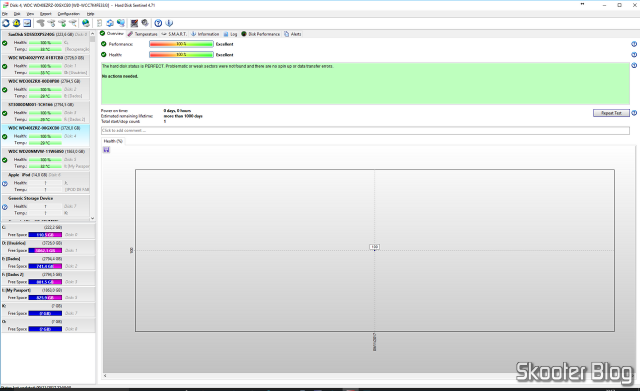Click the Repeat Test button
The image size is (640, 391).
[611, 113]
